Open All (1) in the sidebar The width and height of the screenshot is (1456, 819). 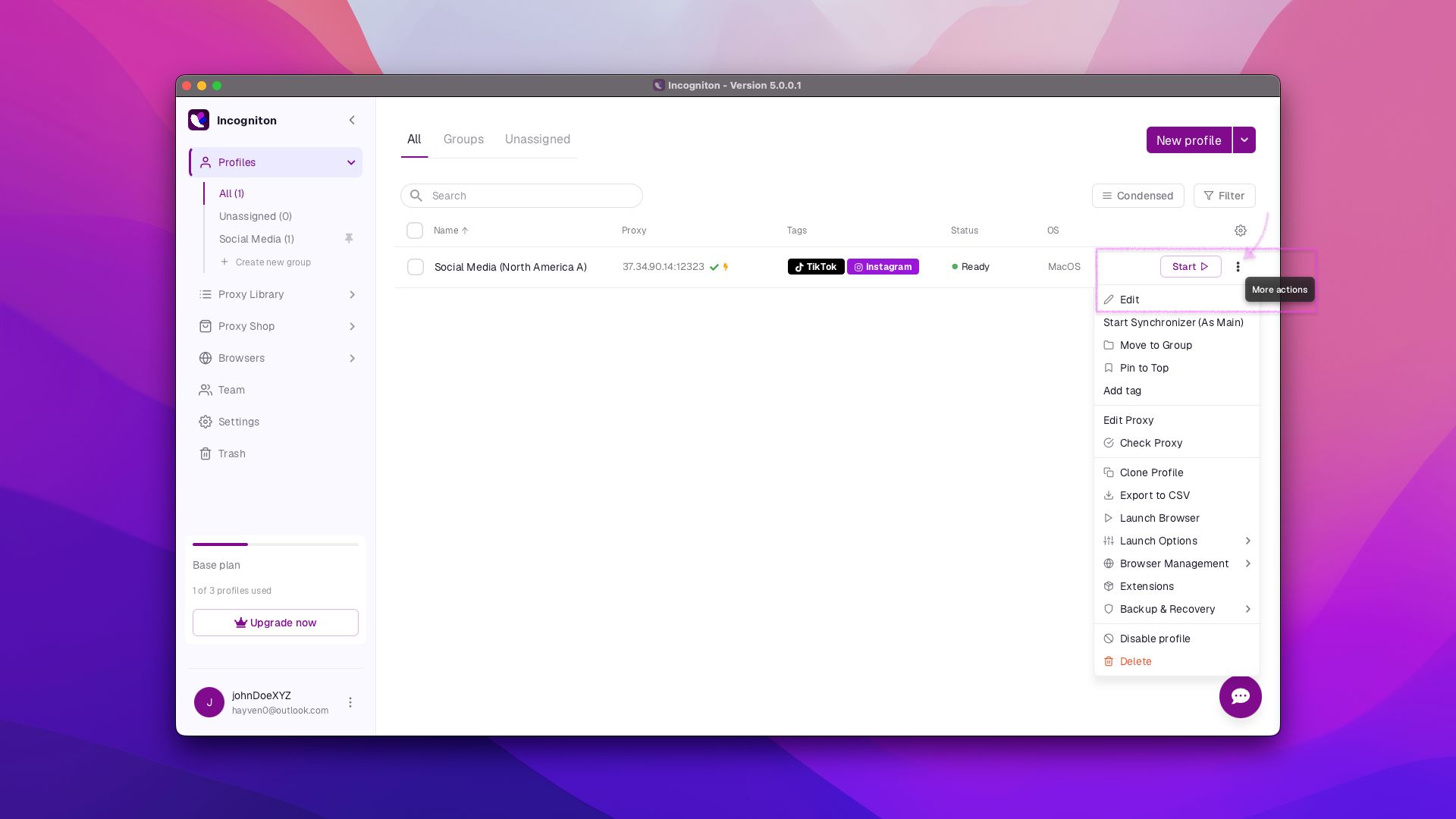coord(231,193)
